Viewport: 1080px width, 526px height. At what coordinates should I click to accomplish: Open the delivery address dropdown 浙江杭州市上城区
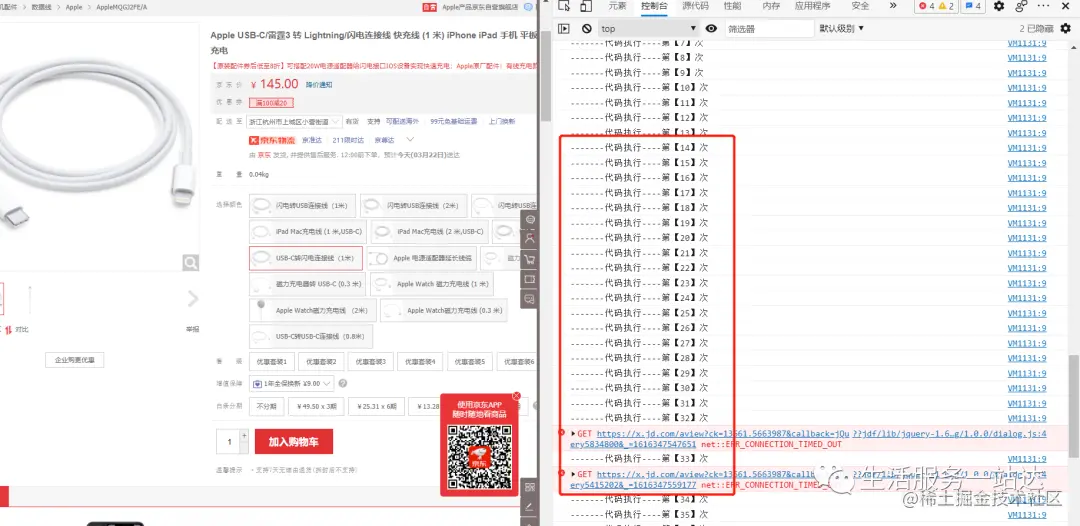(x=295, y=121)
